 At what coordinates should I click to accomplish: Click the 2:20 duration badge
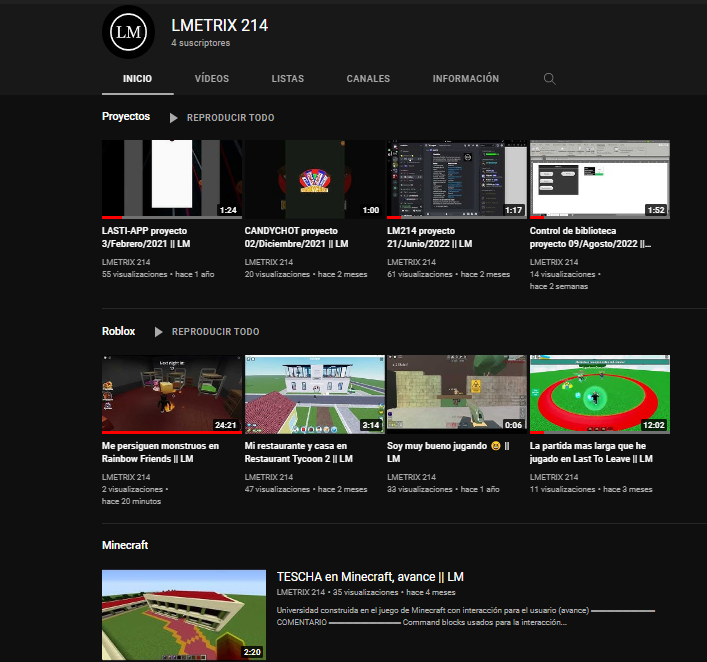click(x=252, y=652)
